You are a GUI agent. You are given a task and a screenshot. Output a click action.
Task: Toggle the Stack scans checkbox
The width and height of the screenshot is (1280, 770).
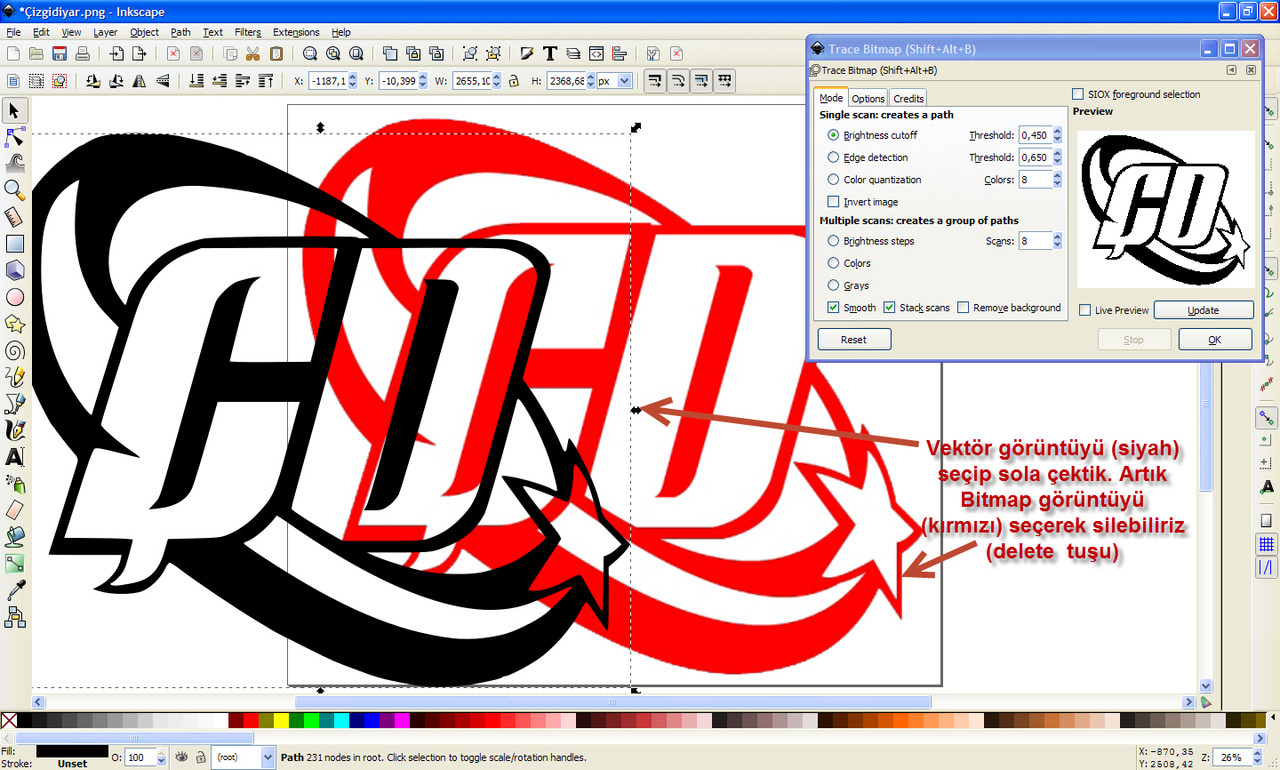890,308
